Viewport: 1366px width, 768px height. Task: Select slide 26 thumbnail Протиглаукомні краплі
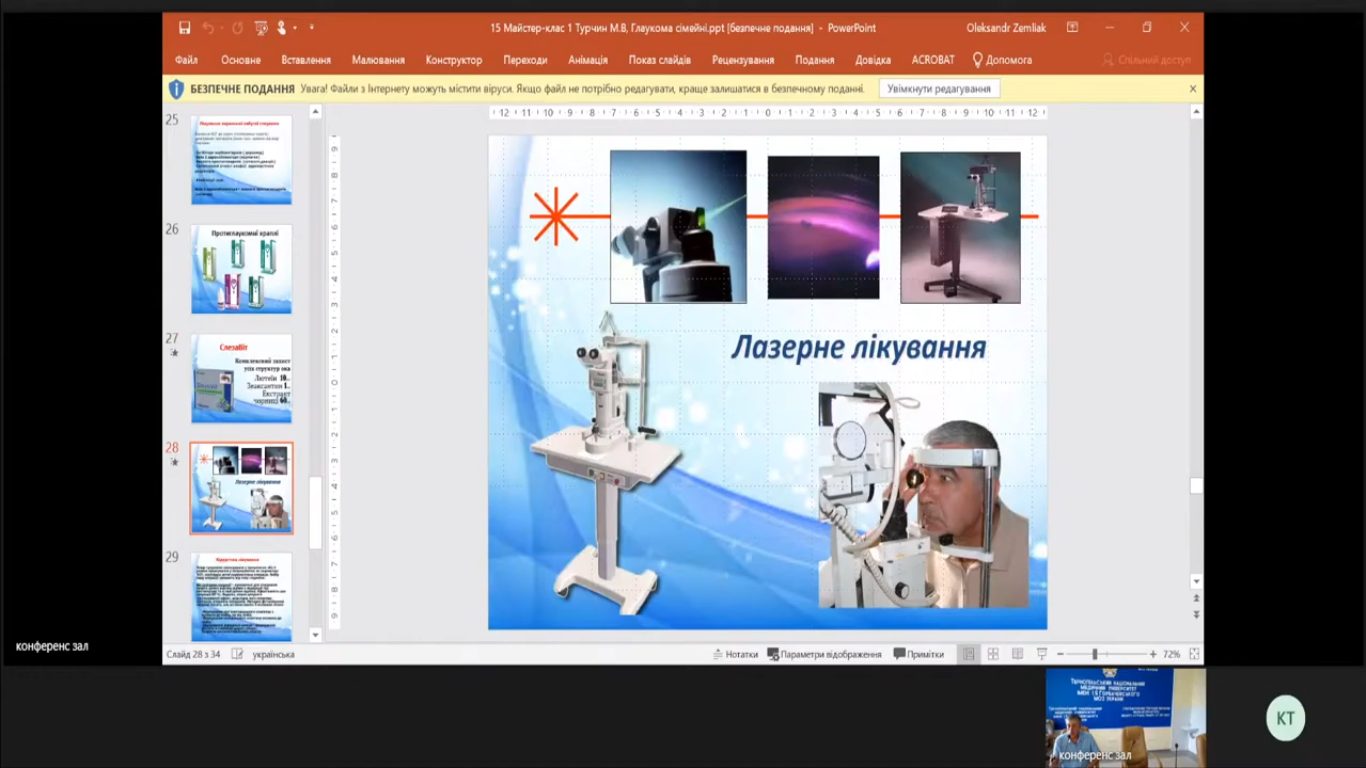tap(242, 269)
